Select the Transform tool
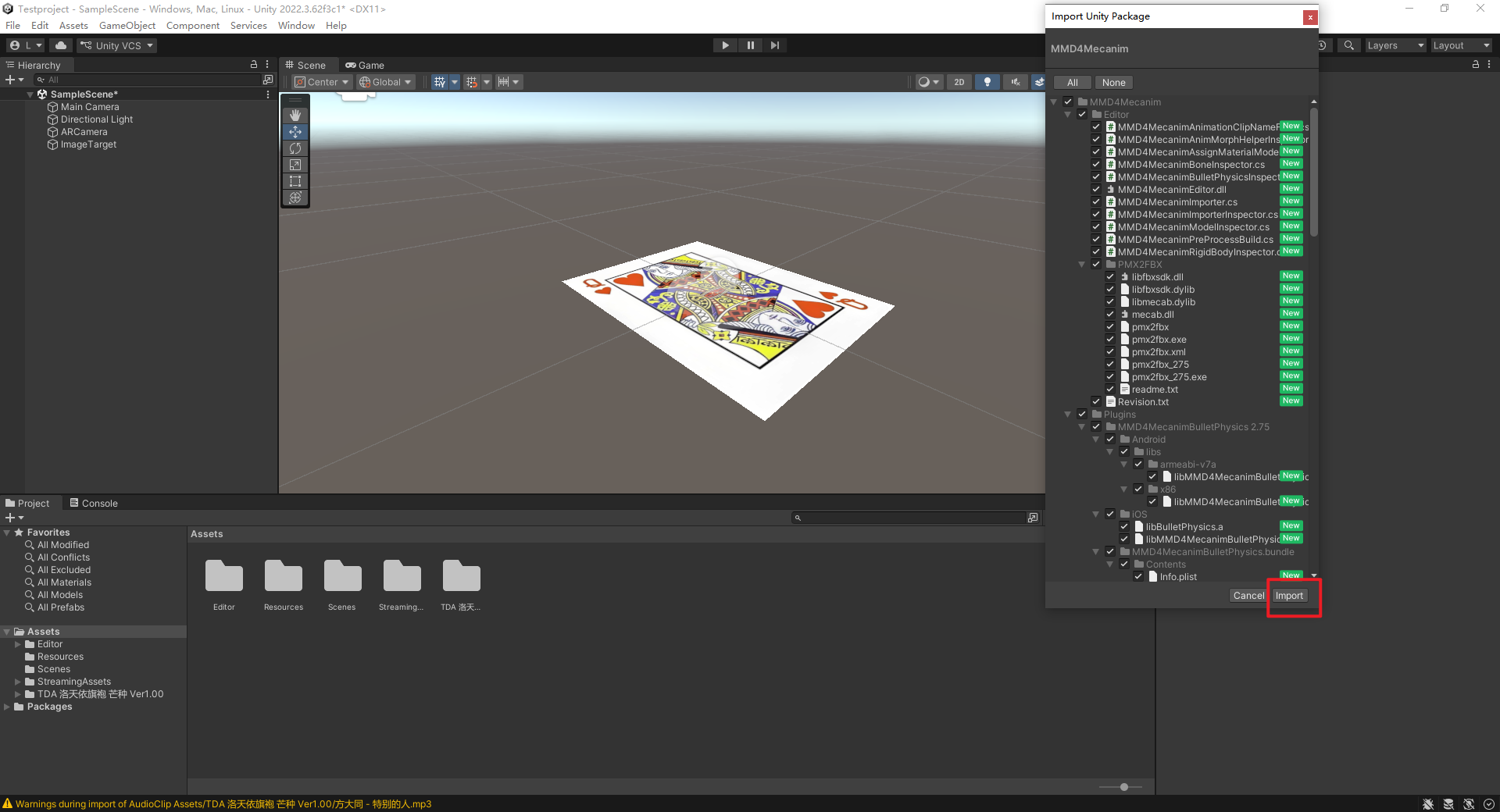The width and height of the screenshot is (1500, 812). (x=295, y=198)
